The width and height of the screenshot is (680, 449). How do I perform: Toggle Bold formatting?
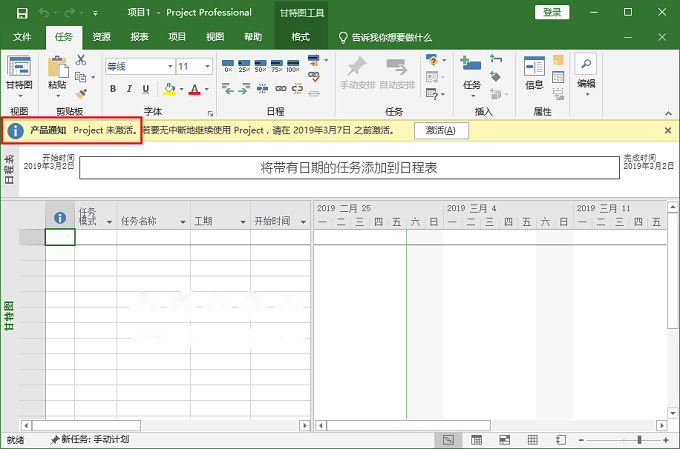[x=113, y=89]
